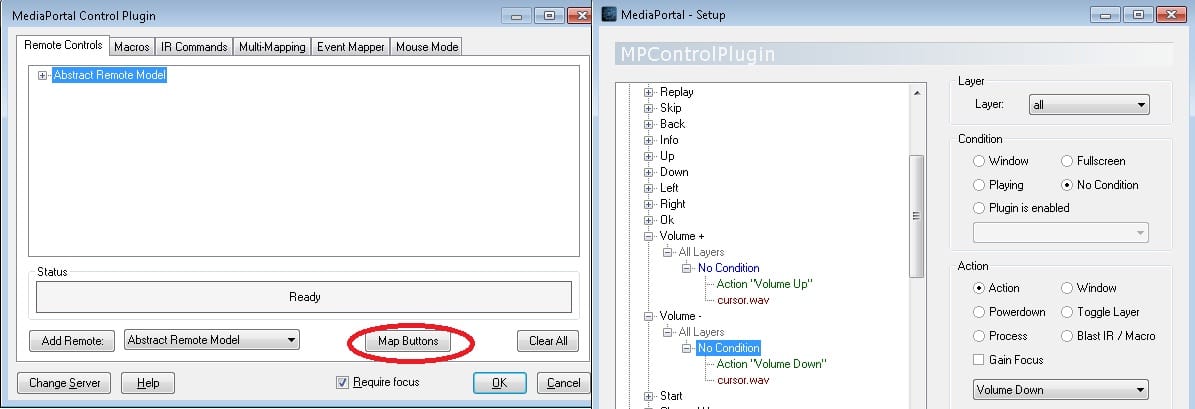The width and height of the screenshot is (1195, 409).
Task: Click the MediaPortal Setup window title icon
Action: (x=608, y=15)
